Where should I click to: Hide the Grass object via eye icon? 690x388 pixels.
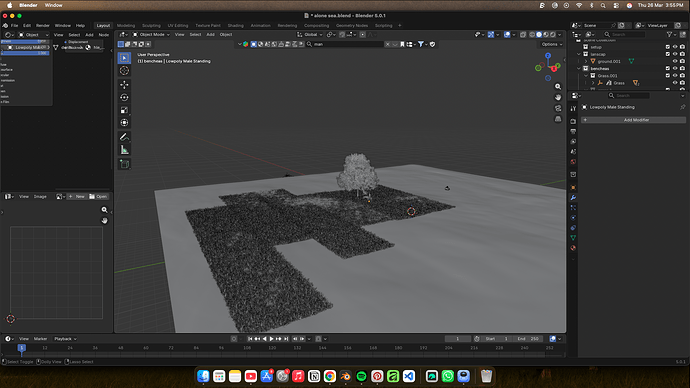tap(675, 83)
